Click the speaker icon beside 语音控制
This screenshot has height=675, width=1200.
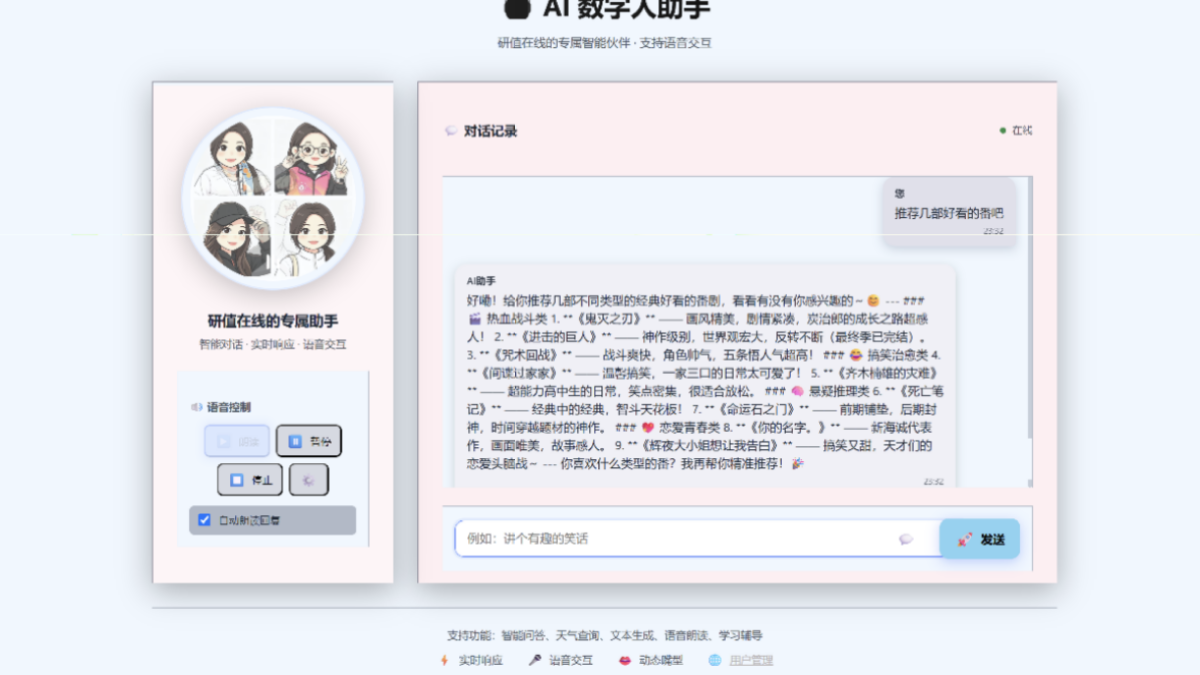coord(197,407)
